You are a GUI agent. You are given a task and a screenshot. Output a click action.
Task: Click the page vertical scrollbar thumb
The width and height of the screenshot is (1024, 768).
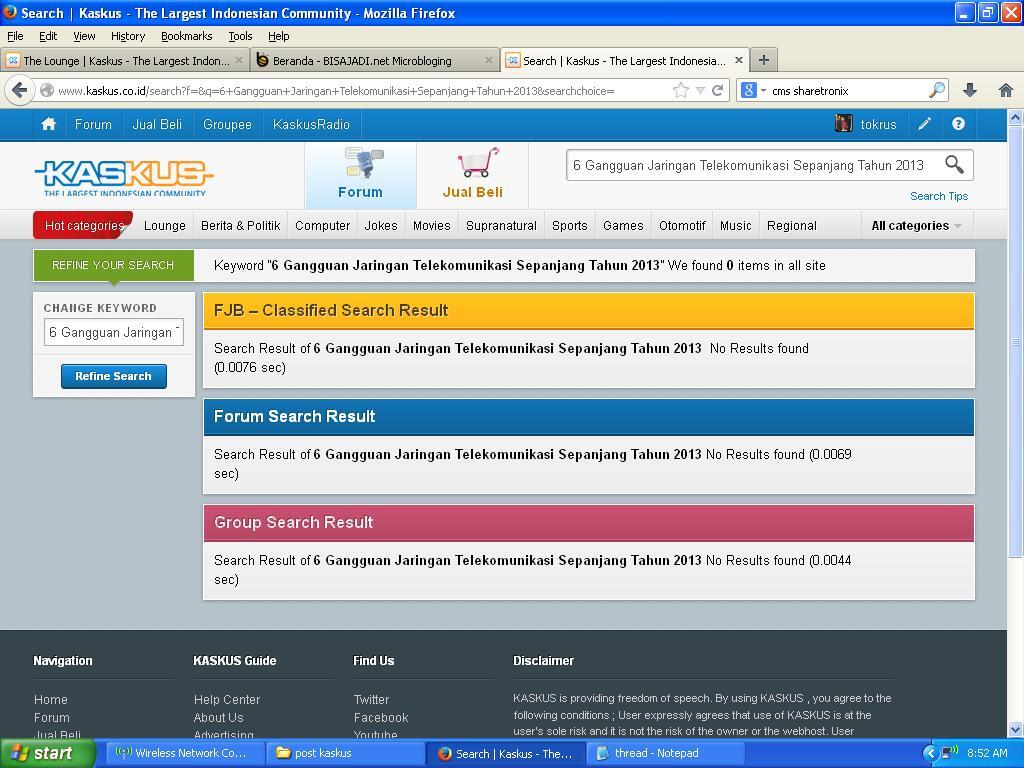click(1015, 341)
